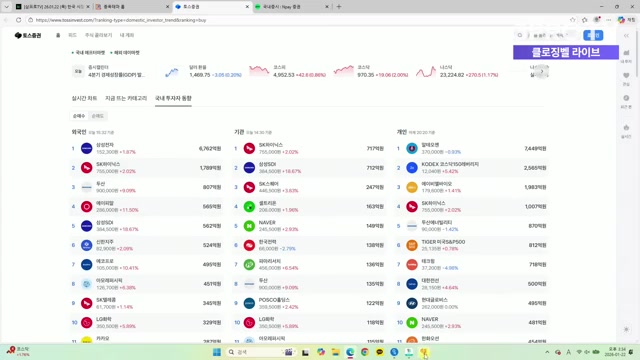
Task: Open the 증시캘린더 GDP event card
Action: [x=109, y=71]
